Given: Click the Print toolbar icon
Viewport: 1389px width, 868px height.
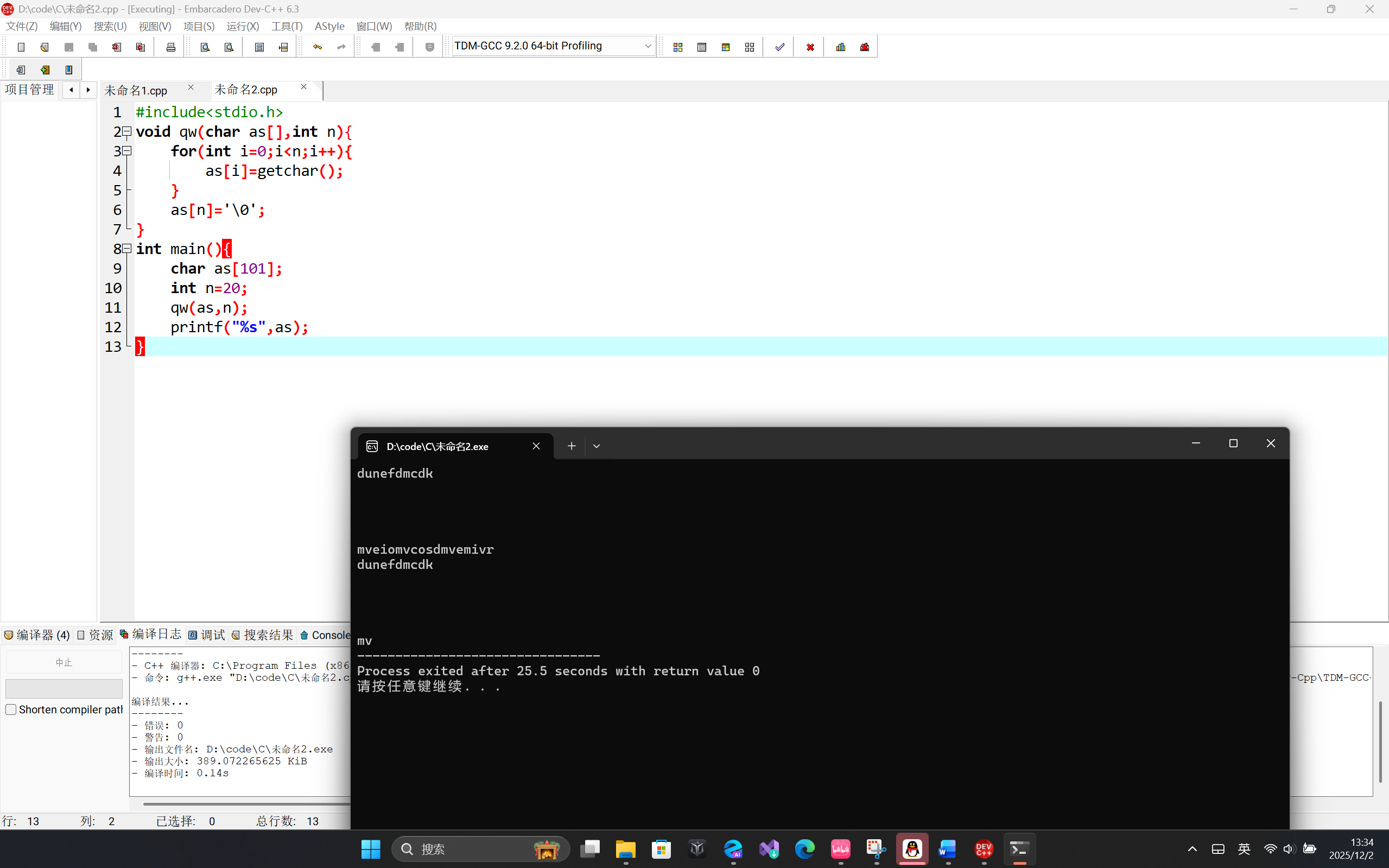Looking at the screenshot, I should 170,47.
